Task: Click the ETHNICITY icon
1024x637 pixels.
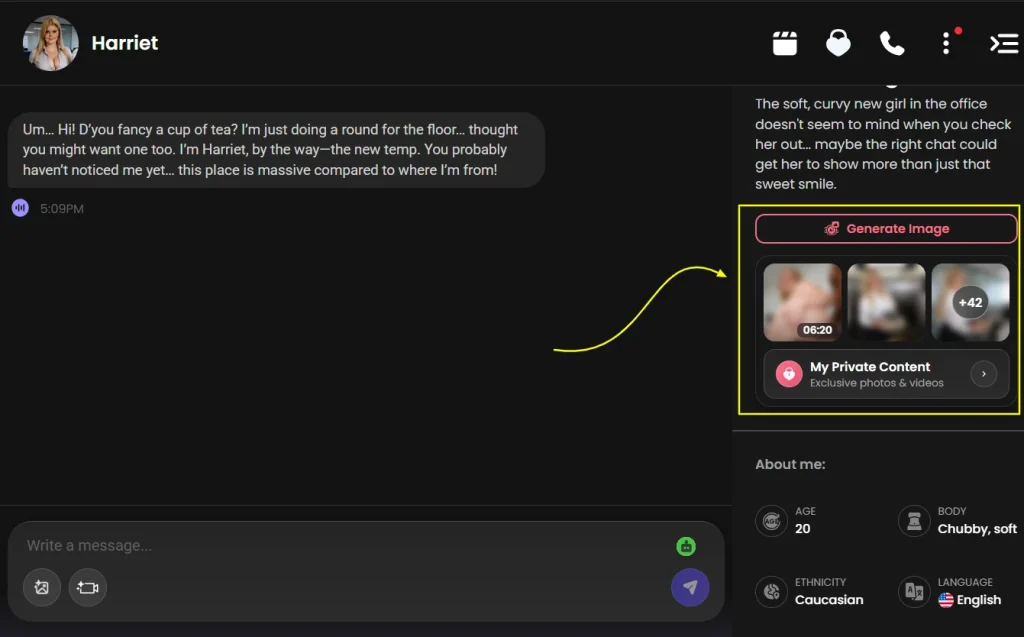Action: (771, 592)
